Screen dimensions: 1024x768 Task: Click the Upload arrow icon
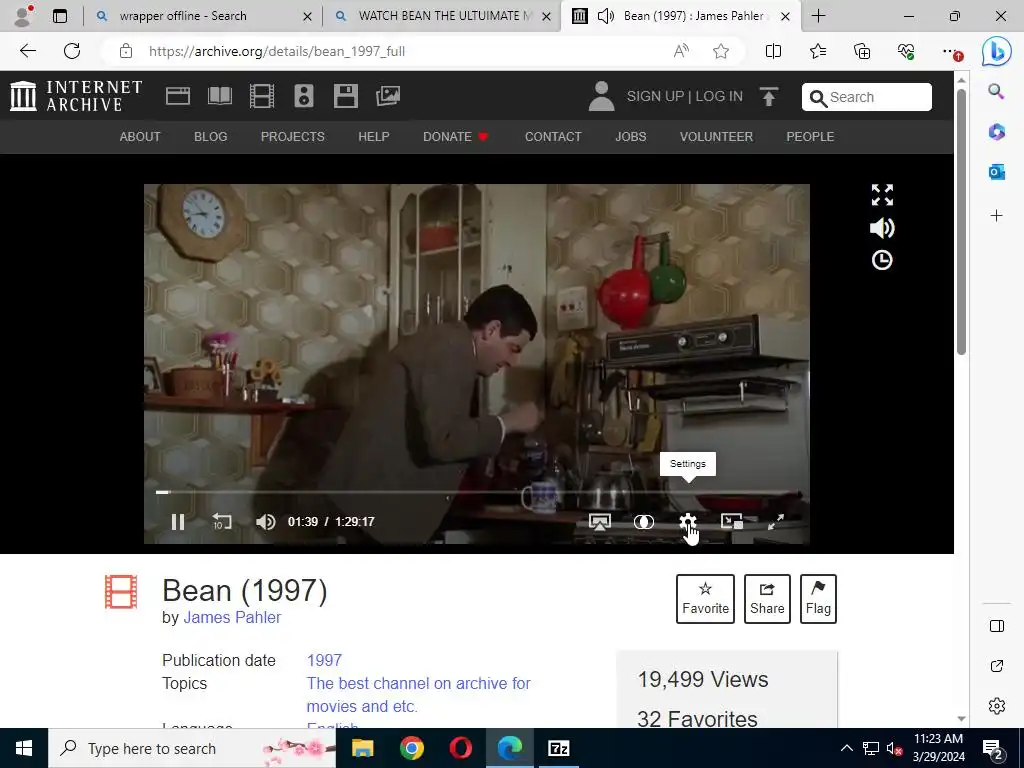click(769, 96)
